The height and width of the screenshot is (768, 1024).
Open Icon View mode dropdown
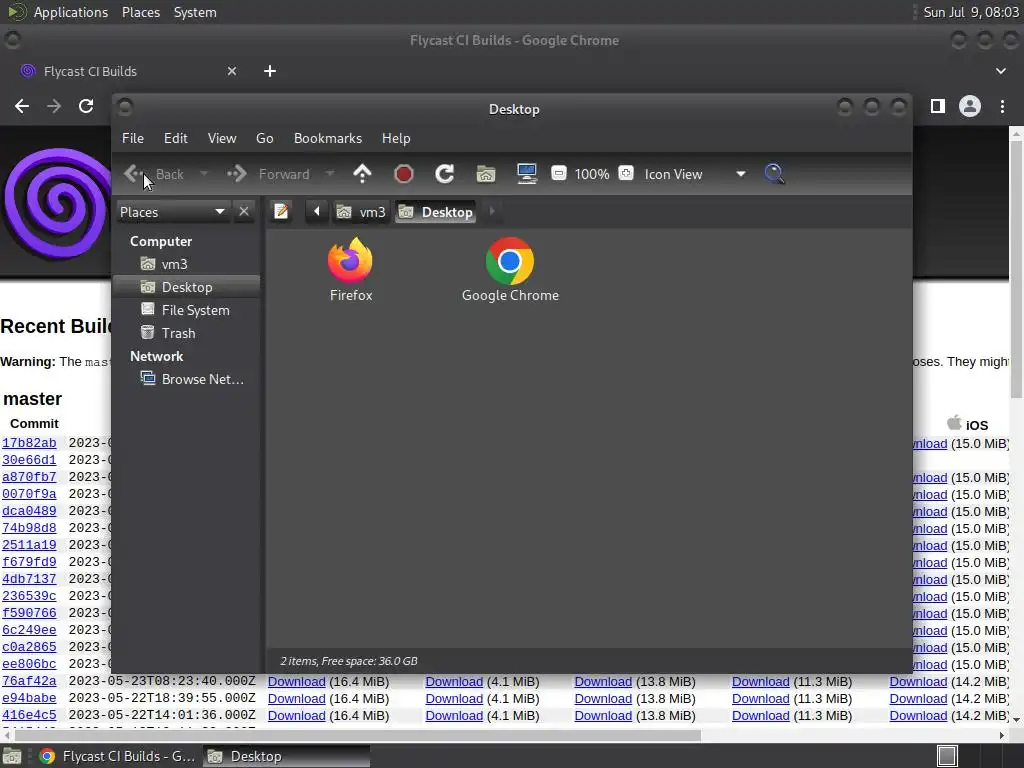coord(695,174)
